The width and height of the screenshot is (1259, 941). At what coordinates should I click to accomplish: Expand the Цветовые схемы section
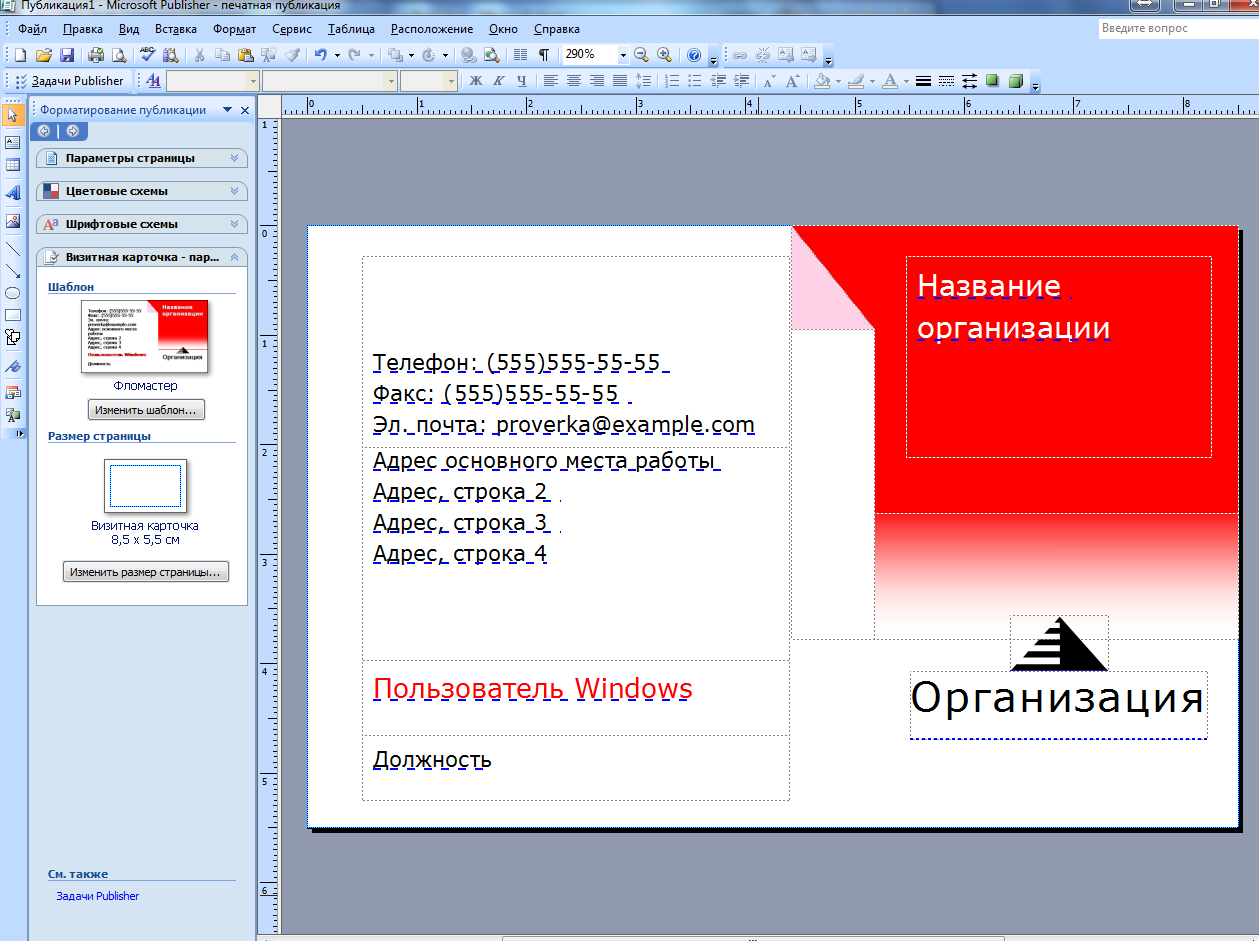(142, 191)
